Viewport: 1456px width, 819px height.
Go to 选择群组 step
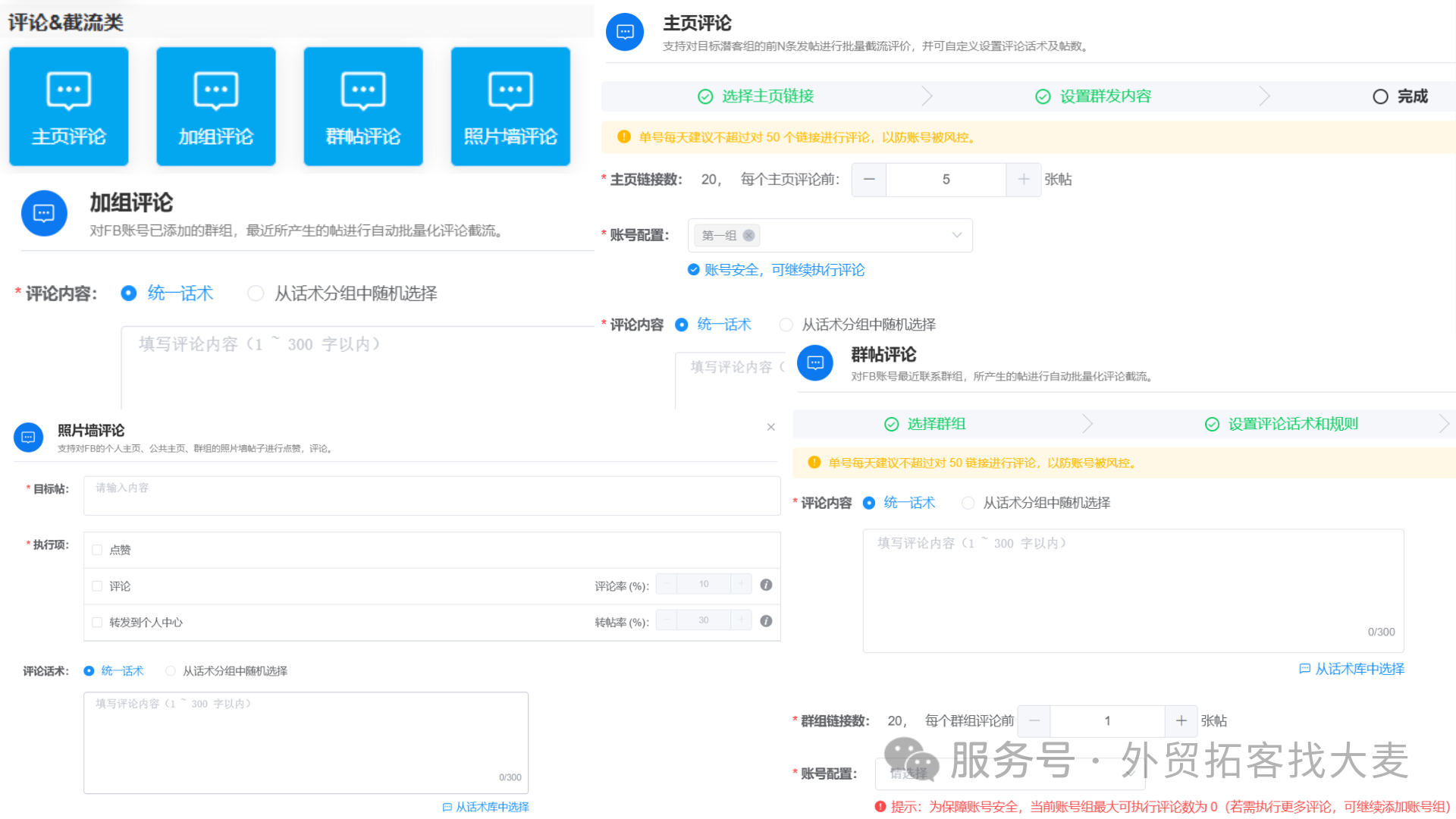937,424
